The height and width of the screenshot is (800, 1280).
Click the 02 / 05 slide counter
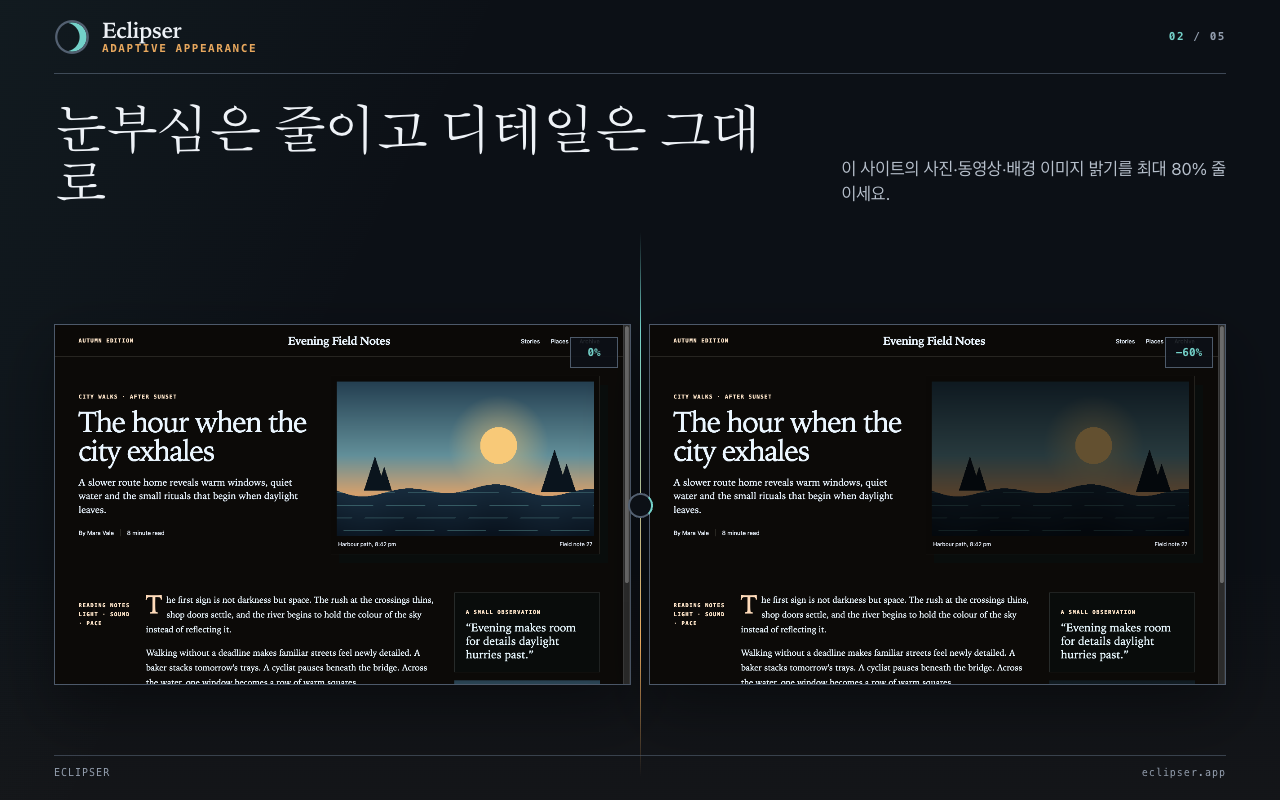1197,36
